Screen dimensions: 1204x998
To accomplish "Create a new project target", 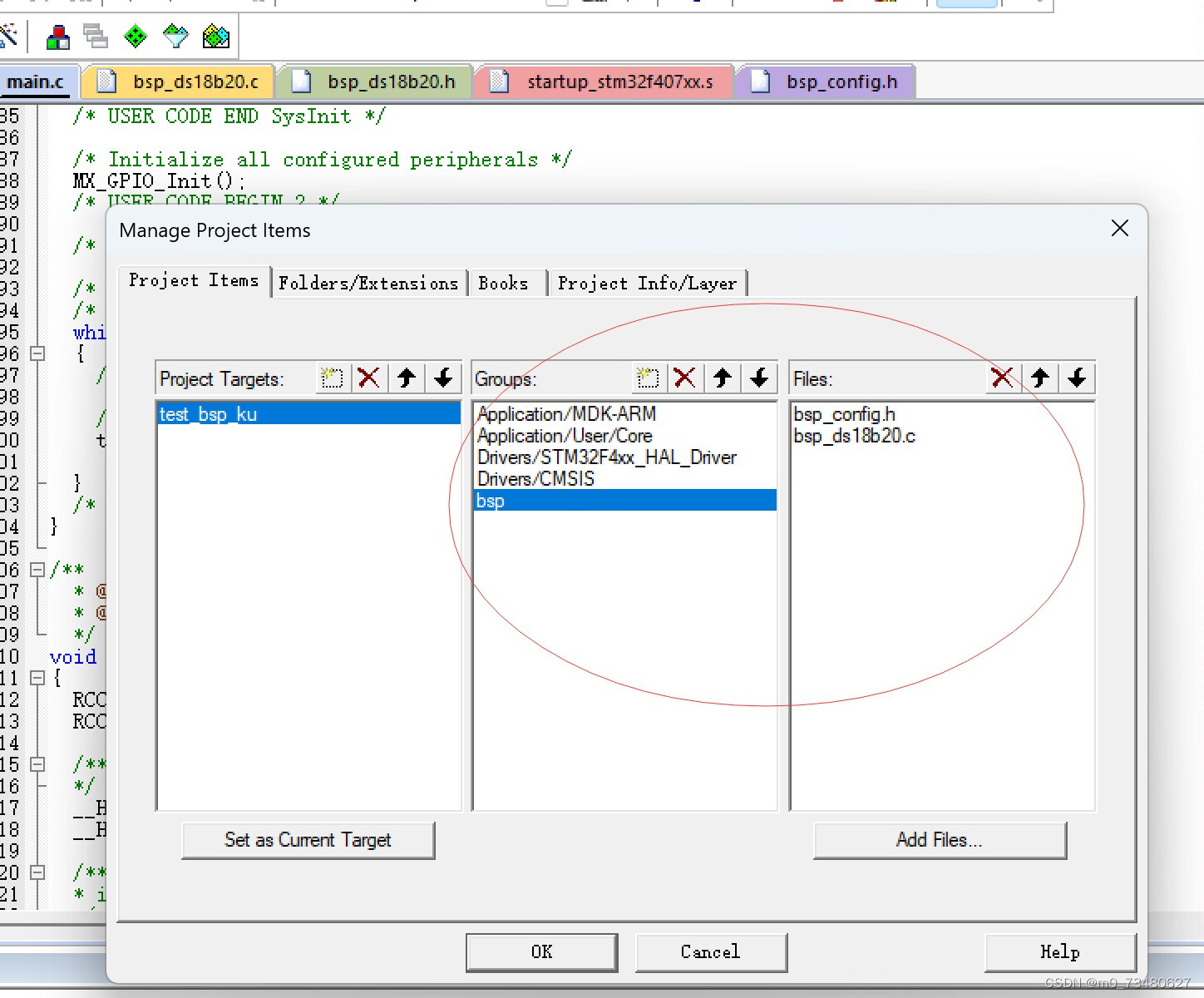I will (332, 378).
